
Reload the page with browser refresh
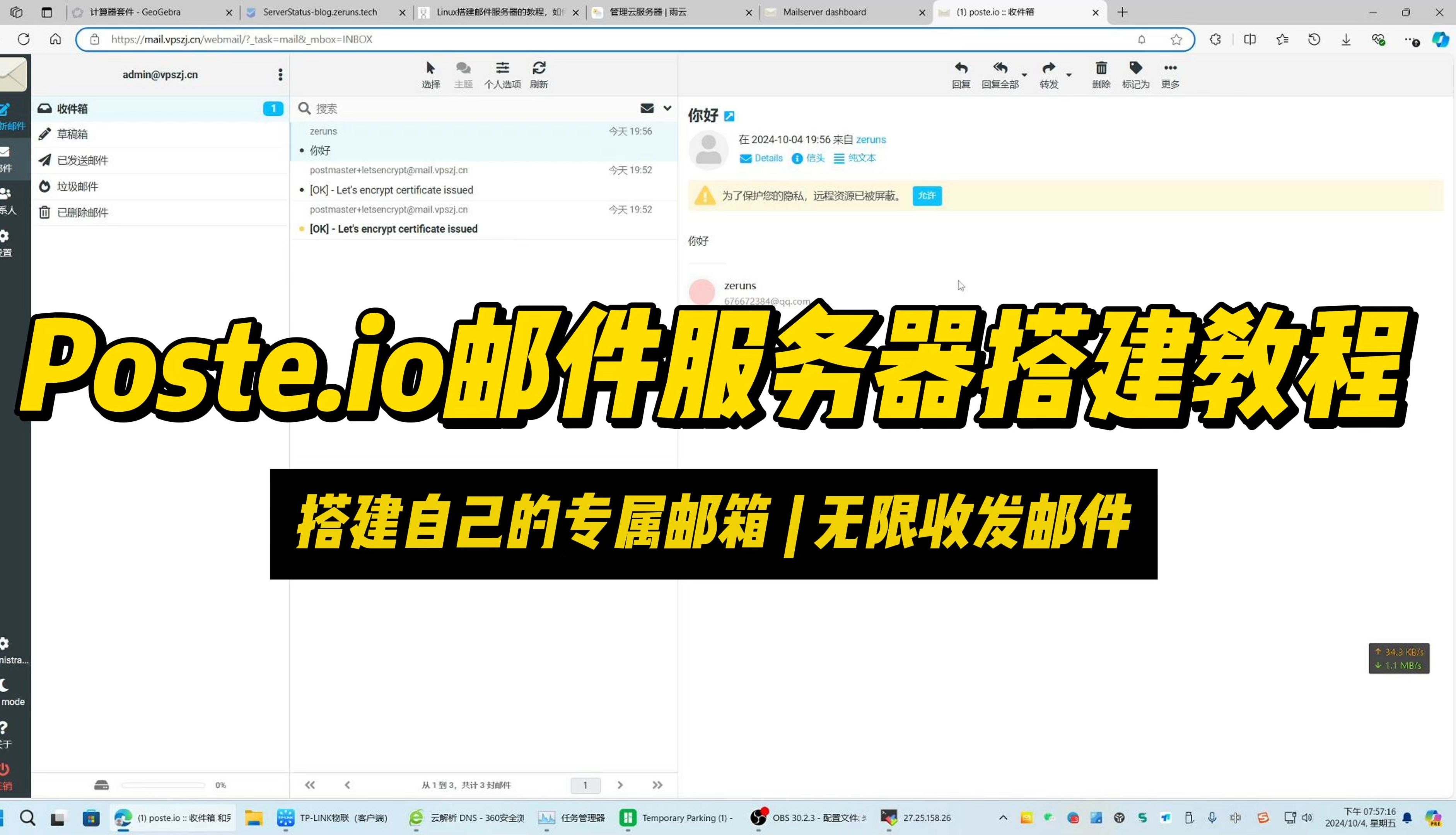(24, 39)
